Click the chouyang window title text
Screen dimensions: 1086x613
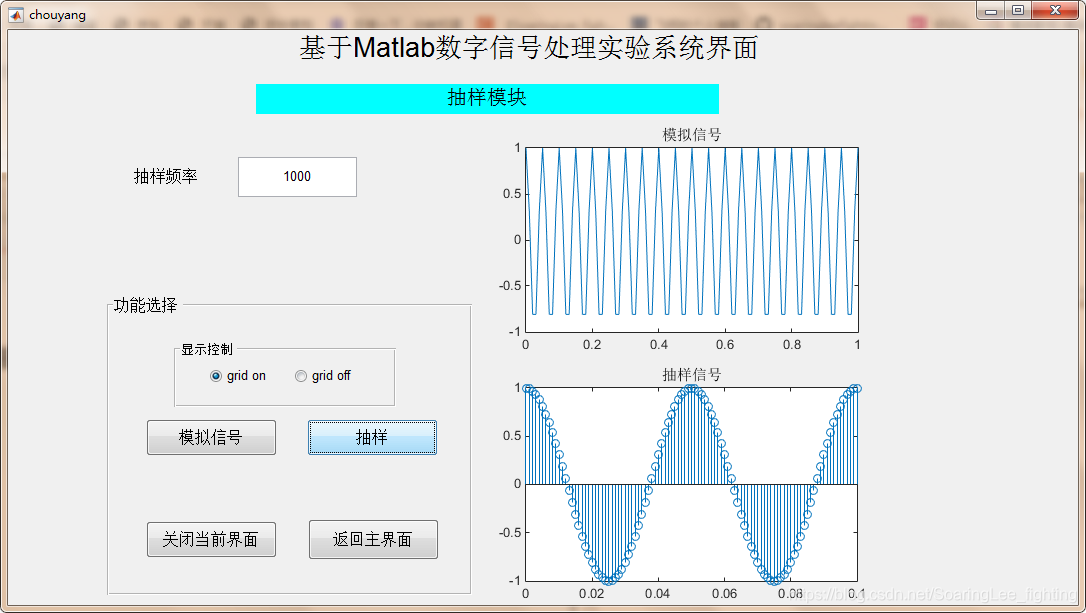pos(57,15)
